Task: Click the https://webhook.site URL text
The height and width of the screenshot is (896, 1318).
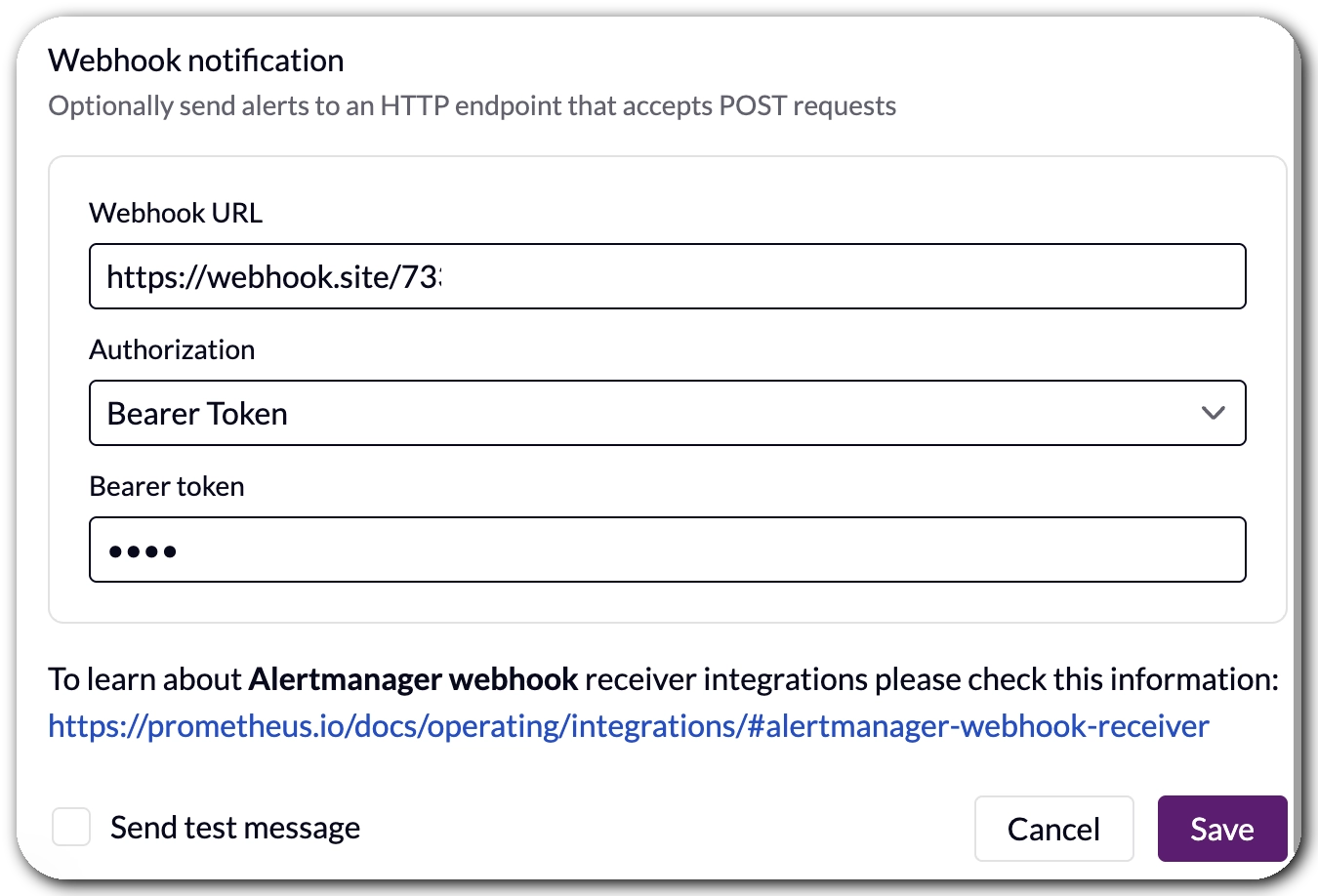Action: click(x=273, y=278)
